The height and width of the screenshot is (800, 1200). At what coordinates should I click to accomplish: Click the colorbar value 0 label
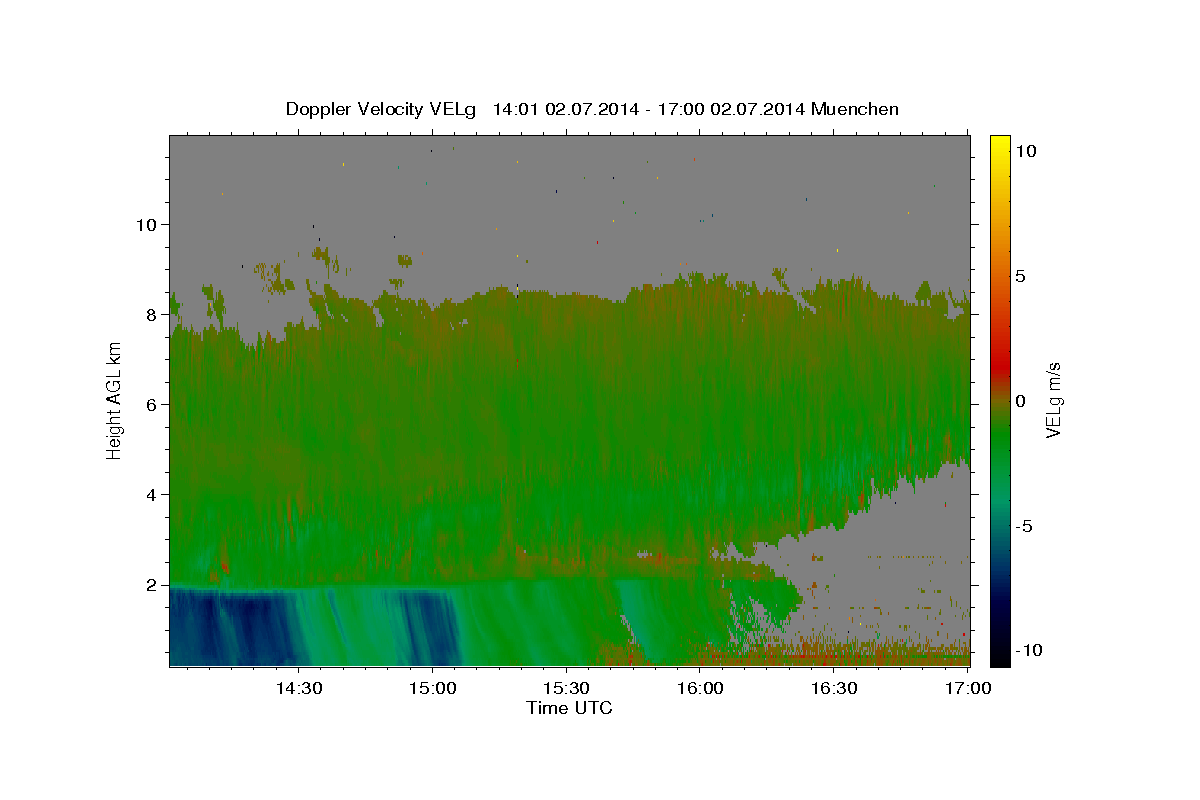(1020, 401)
